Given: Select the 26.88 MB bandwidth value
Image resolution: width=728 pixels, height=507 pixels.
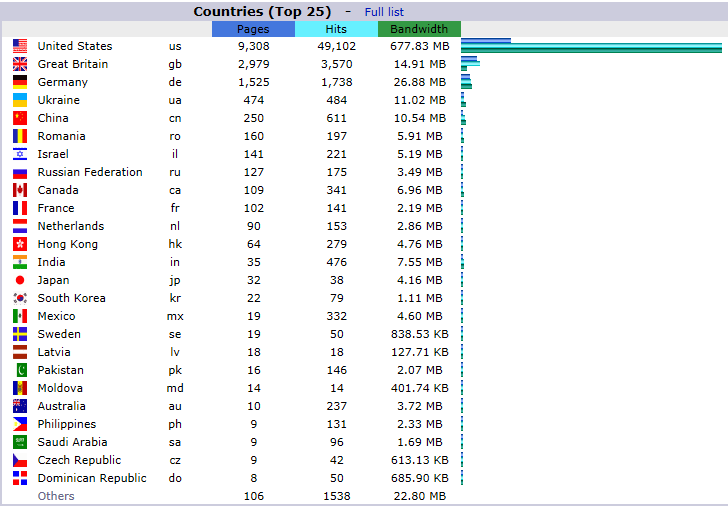Looking at the screenshot, I should pyautogui.click(x=420, y=82).
